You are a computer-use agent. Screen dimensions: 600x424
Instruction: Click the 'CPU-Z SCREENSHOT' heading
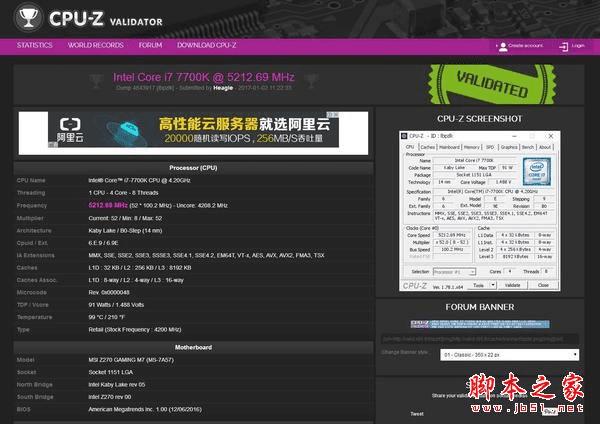coord(479,119)
